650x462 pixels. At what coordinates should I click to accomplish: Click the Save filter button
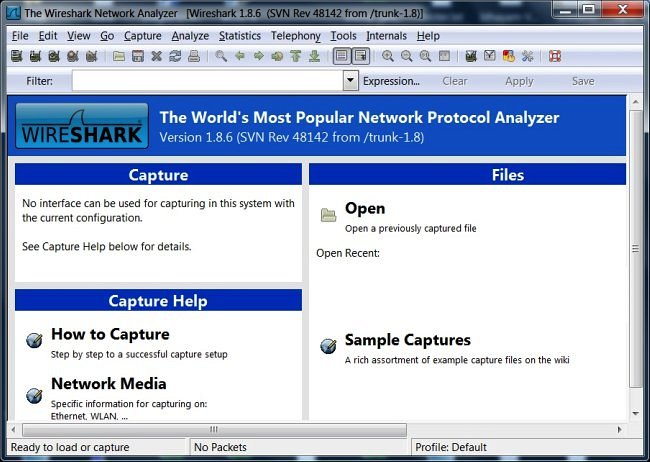[583, 81]
